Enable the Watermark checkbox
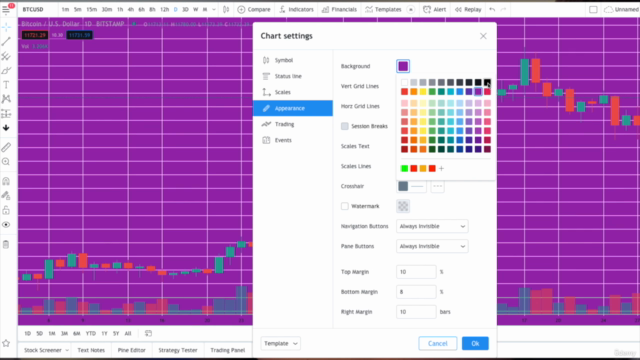The image size is (640, 360). pos(345,206)
